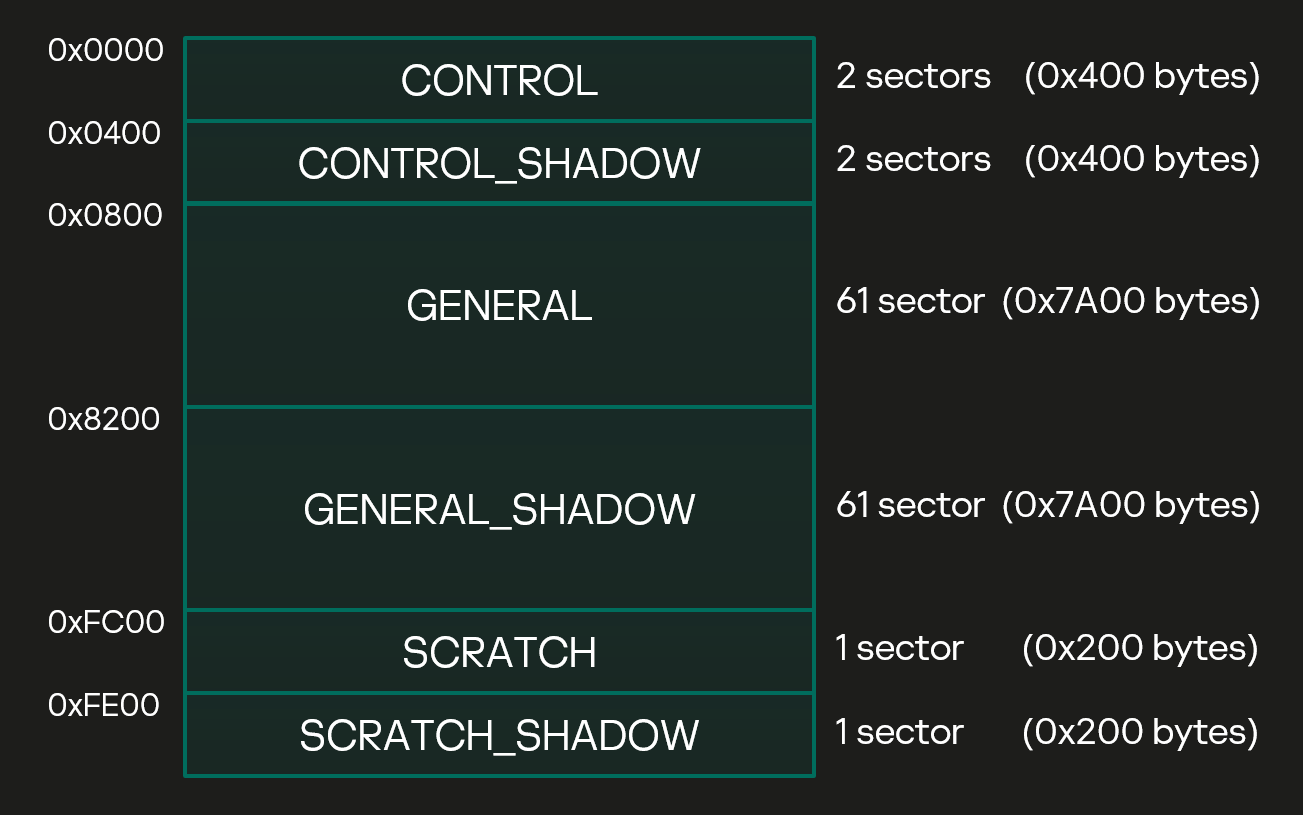Select "61 sector" beside the GENERAL block
Viewport: 1303px width, 815px height.
point(910,301)
